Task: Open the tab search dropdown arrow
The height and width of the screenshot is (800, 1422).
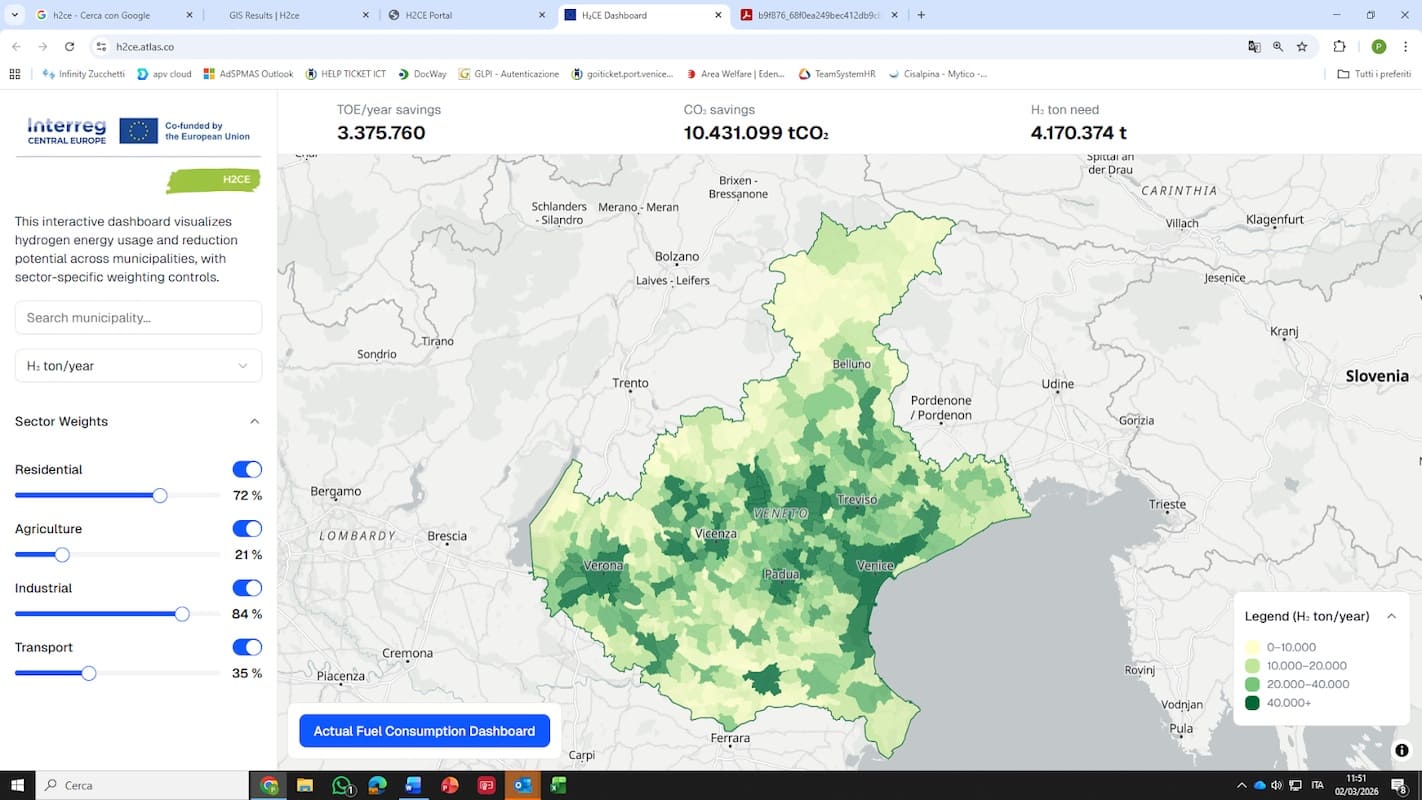Action: [x=14, y=15]
